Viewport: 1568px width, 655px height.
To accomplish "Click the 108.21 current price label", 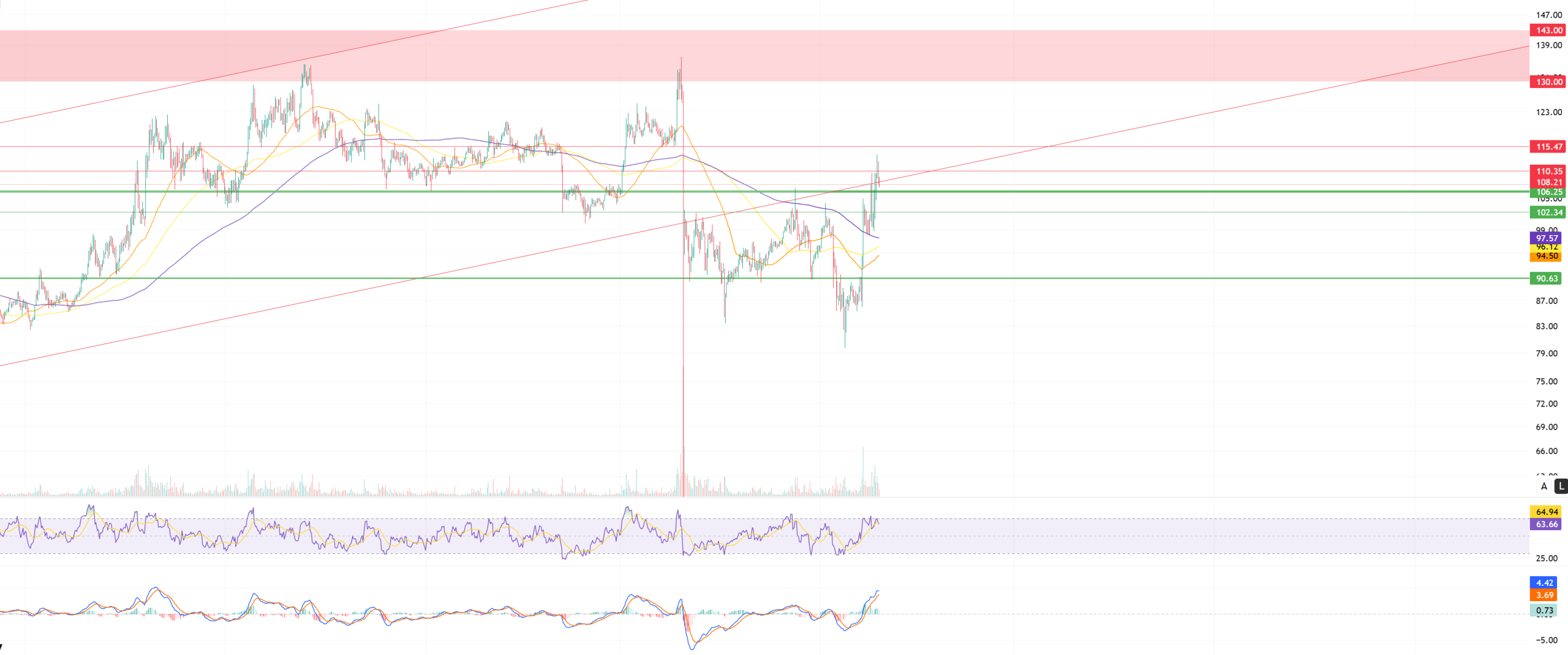I will tap(1548, 182).
